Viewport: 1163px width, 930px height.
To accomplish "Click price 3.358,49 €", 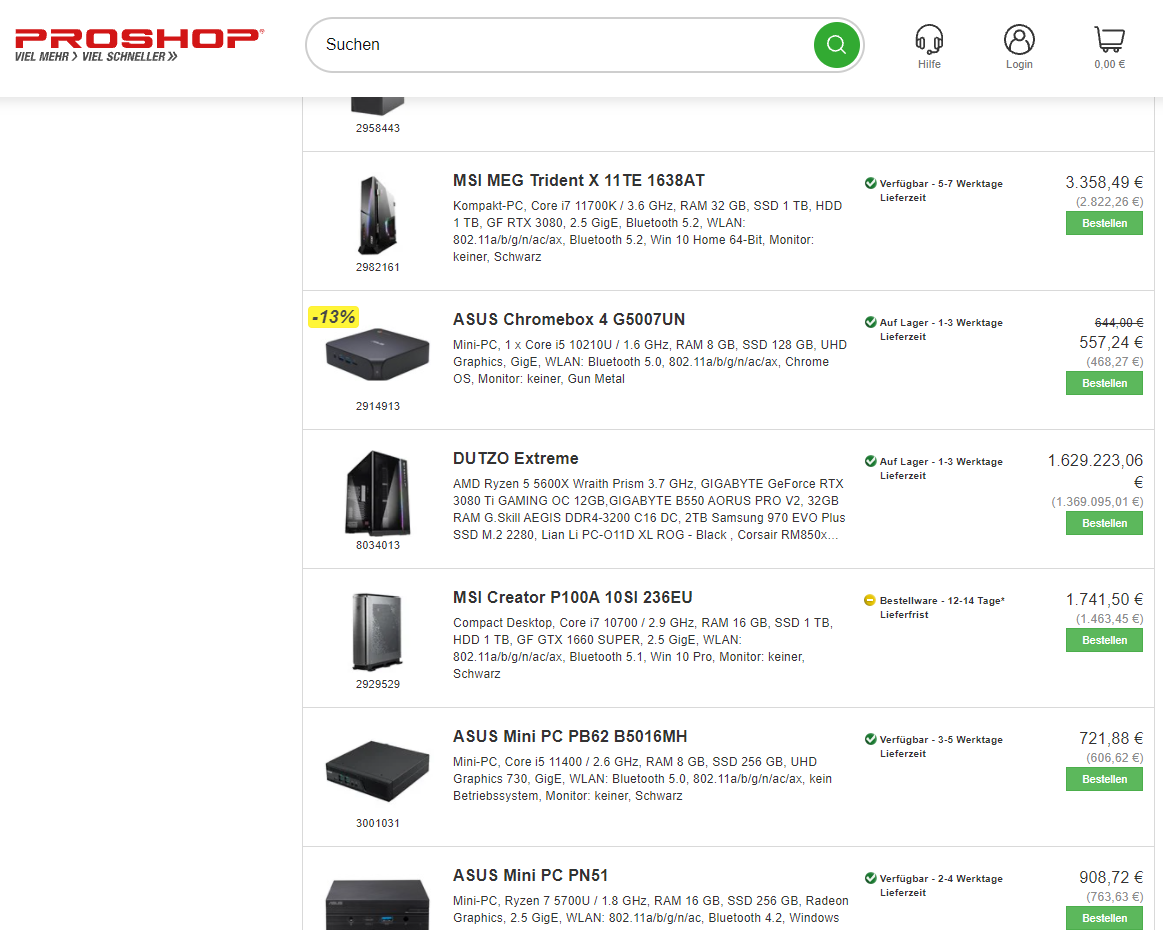I will tap(1104, 182).
